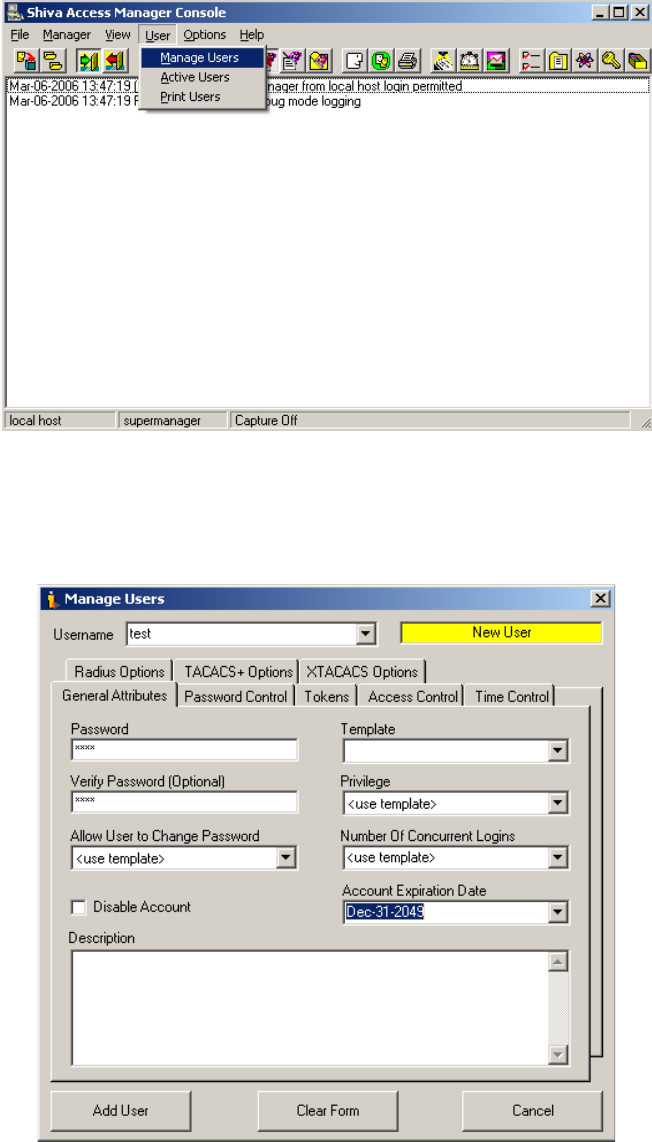Screen dimensions: 652x1142
Task: Click the white face profile toolbar icon
Action: (356, 60)
